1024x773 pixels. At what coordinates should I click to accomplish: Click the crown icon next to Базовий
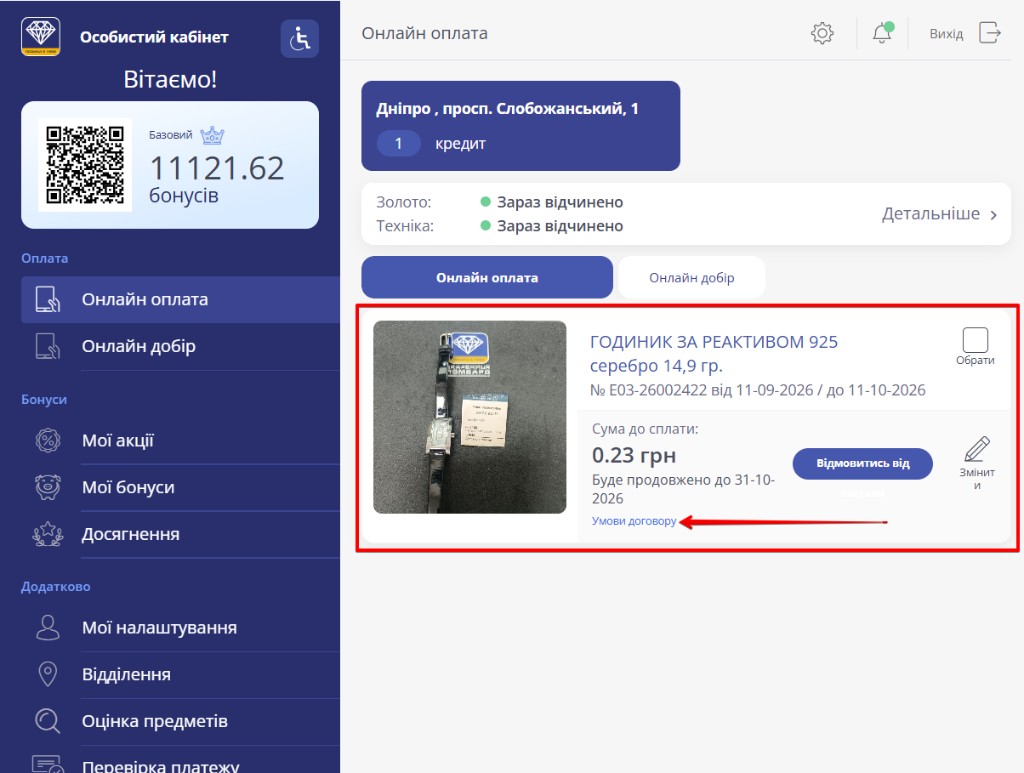point(212,136)
